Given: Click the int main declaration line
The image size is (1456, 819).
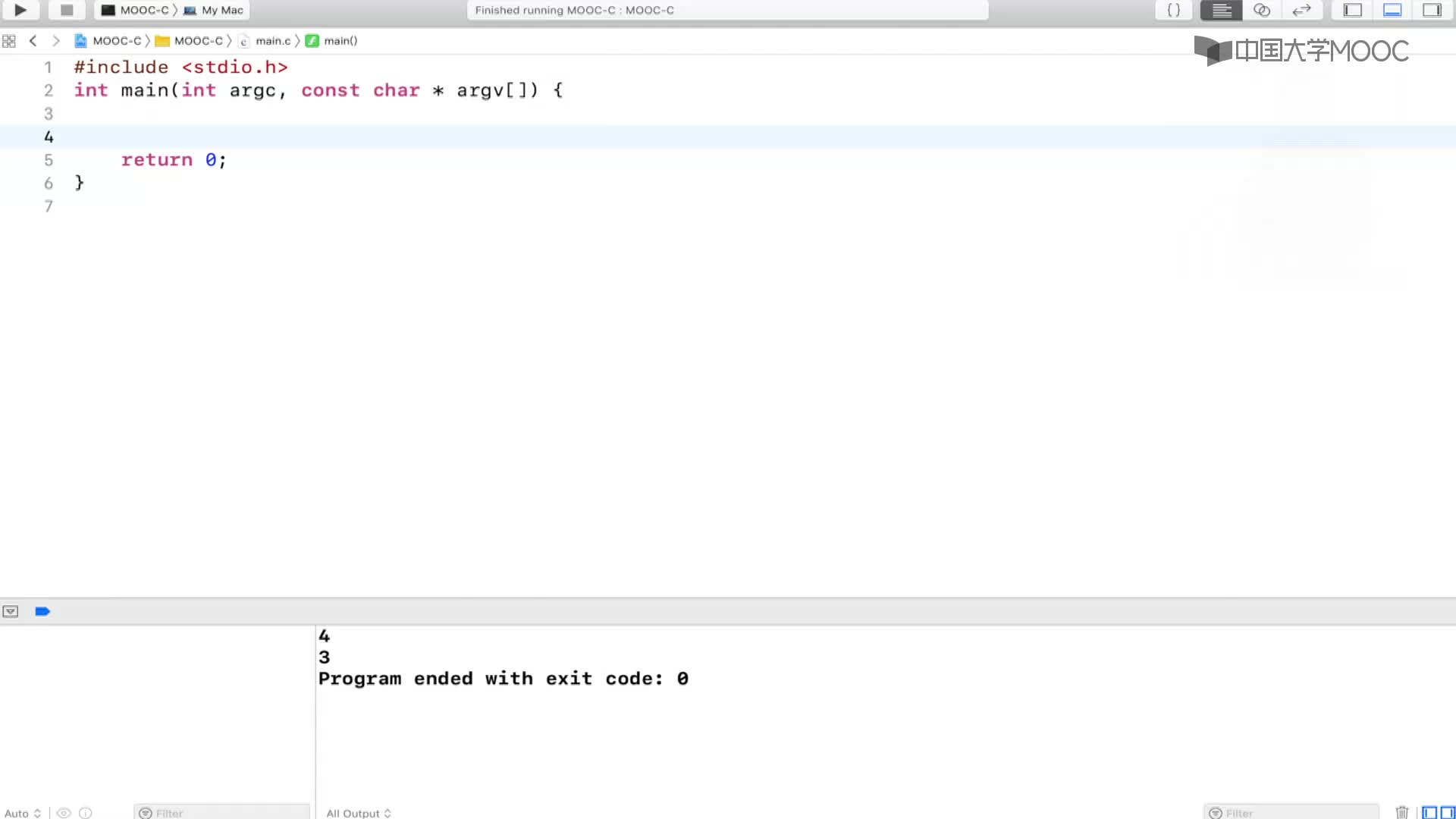Looking at the screenshot, I should pos(318,90).
